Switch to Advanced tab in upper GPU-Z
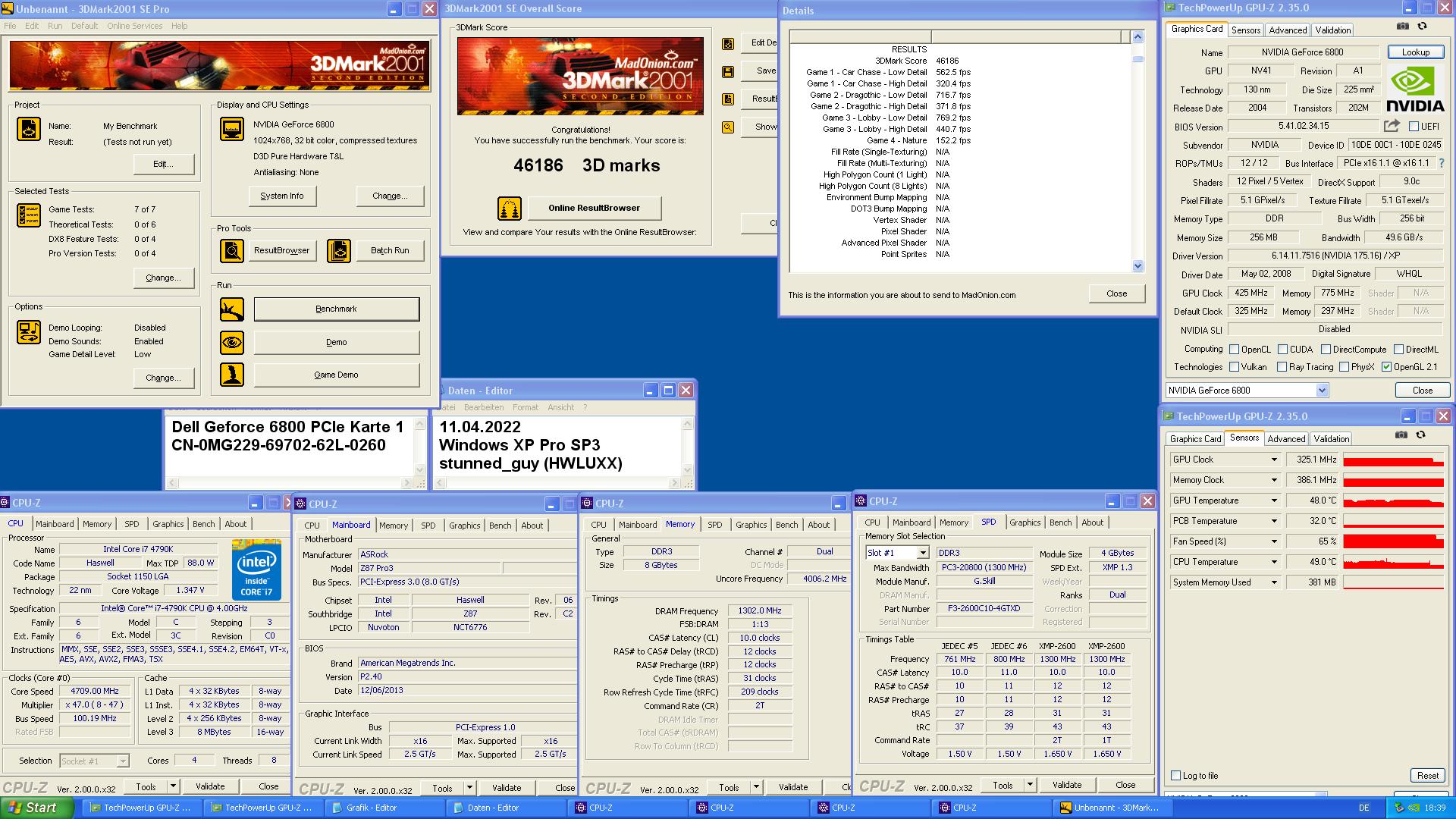The image size is (1456, 819). coord(1288,30)
